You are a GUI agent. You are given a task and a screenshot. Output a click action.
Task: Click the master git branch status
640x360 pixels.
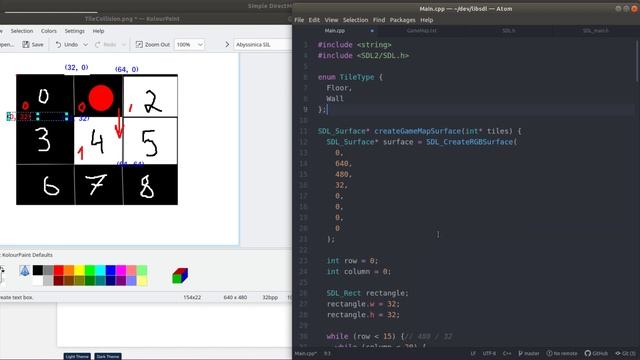(x=529, y=353)
